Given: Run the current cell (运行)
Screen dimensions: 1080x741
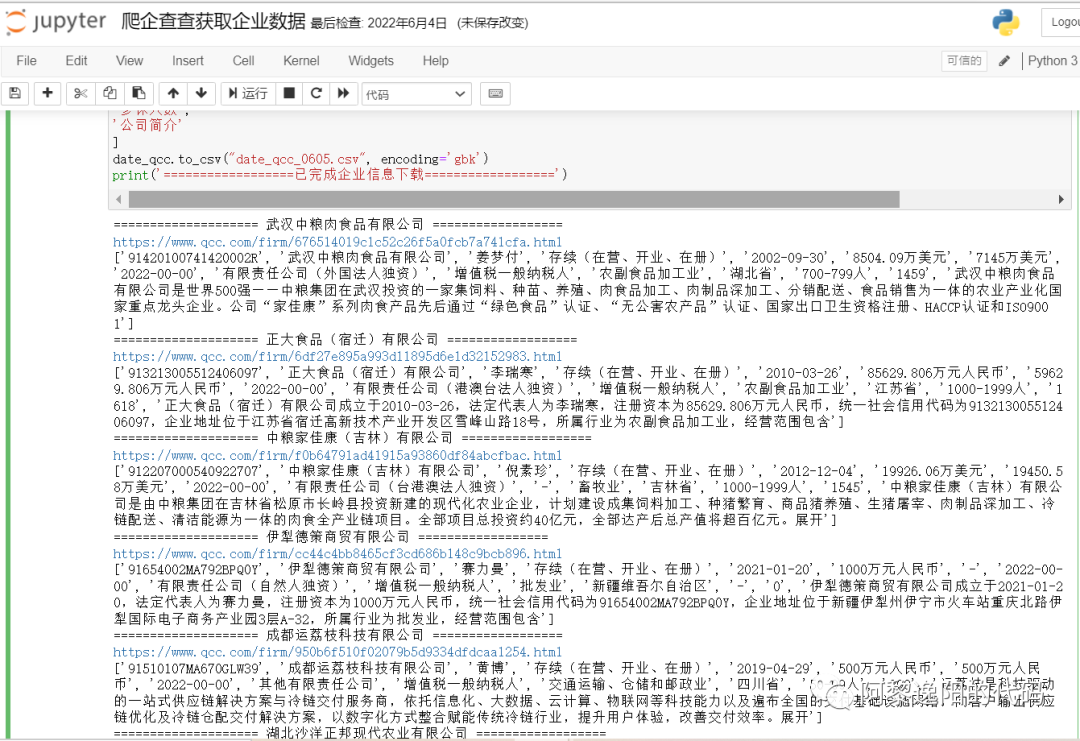Looking at the screenshot, I should pyautogui.click(x=248, y=93).
